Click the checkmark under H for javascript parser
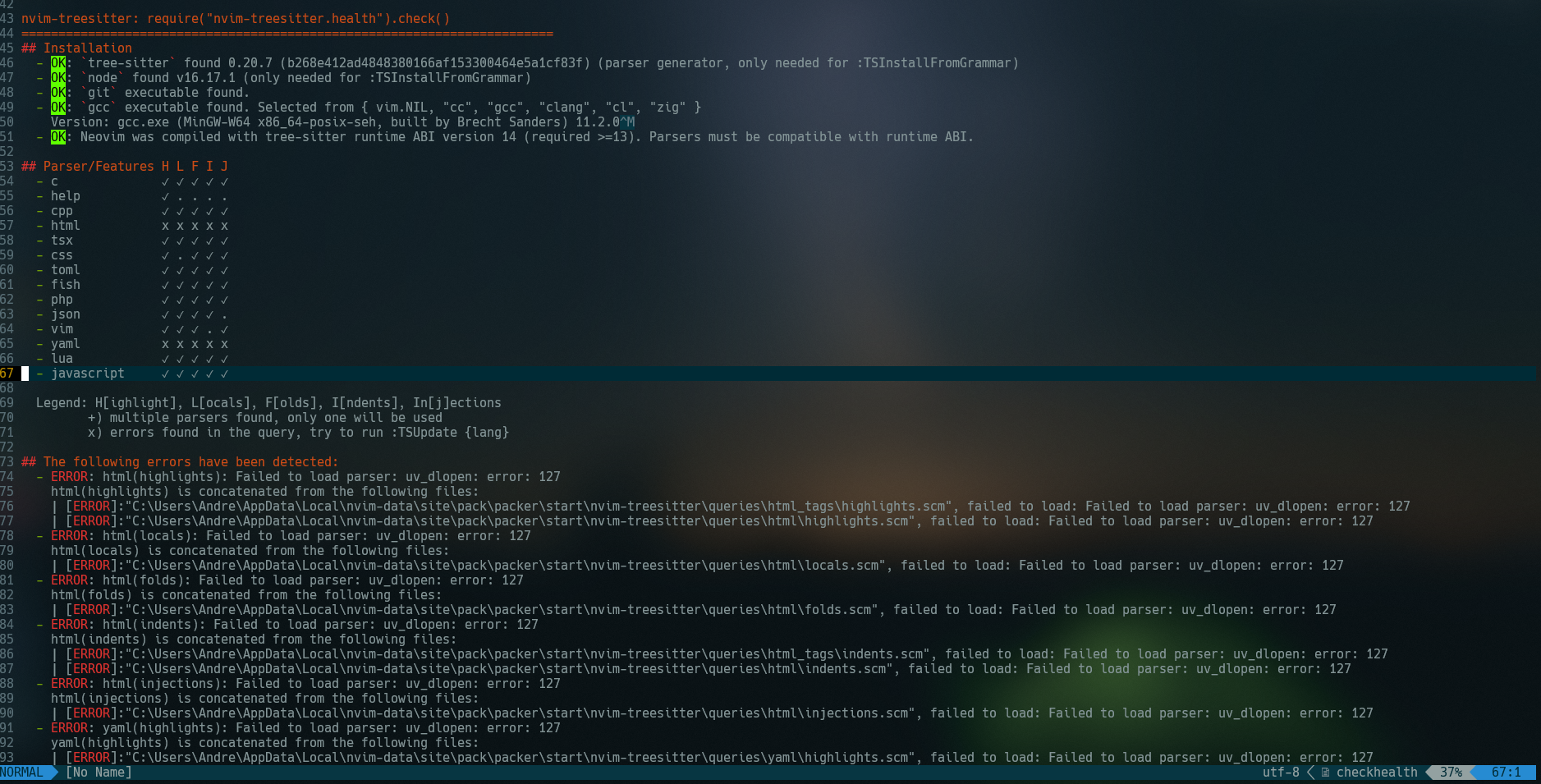Viewport: 1541px width, 784px height. (x=163, y=373)
